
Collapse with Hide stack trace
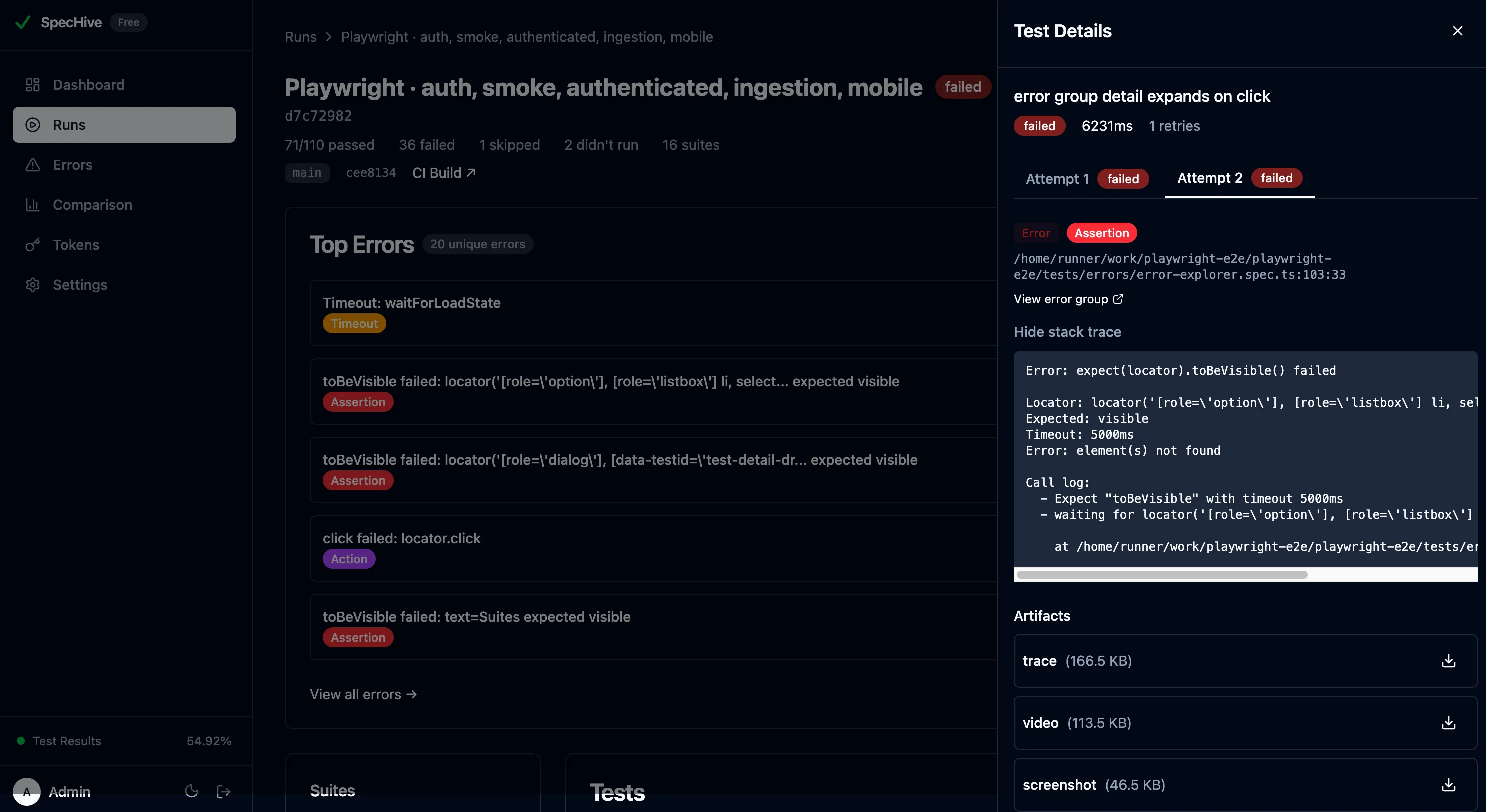click(x=1067, y=331)
